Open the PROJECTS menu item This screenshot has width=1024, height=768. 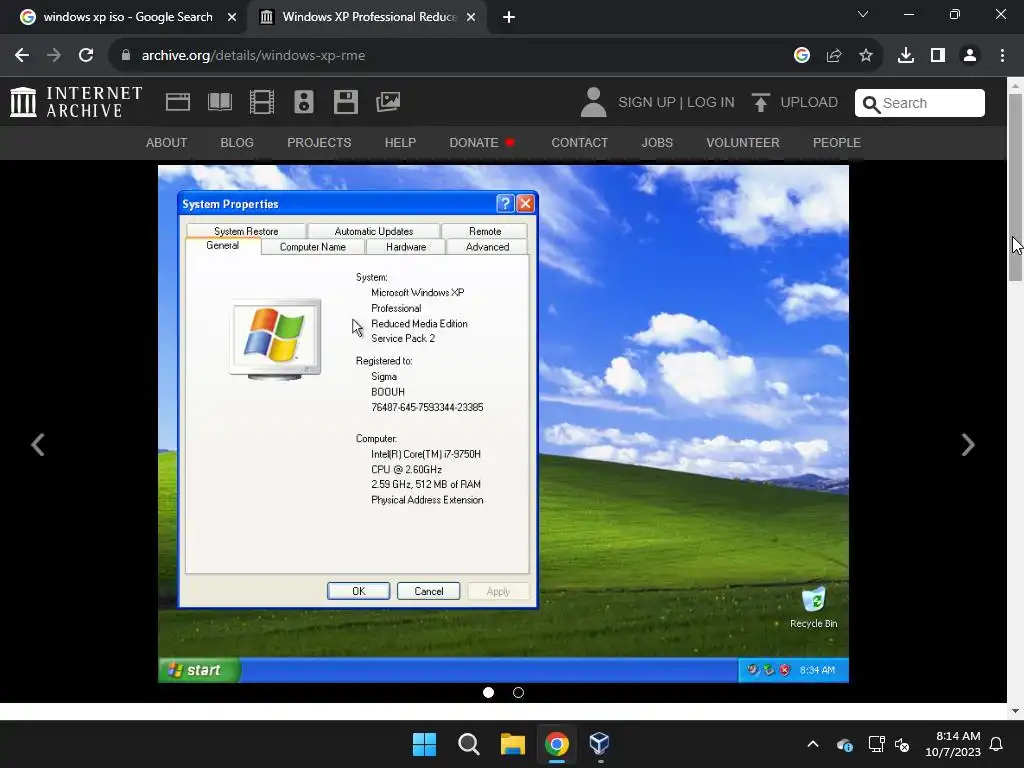tap(319, 142)
